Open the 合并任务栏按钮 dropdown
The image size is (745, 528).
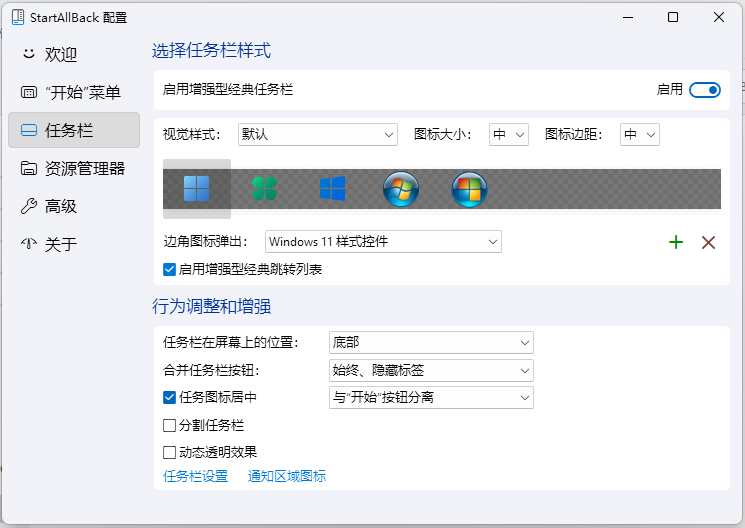431,371
